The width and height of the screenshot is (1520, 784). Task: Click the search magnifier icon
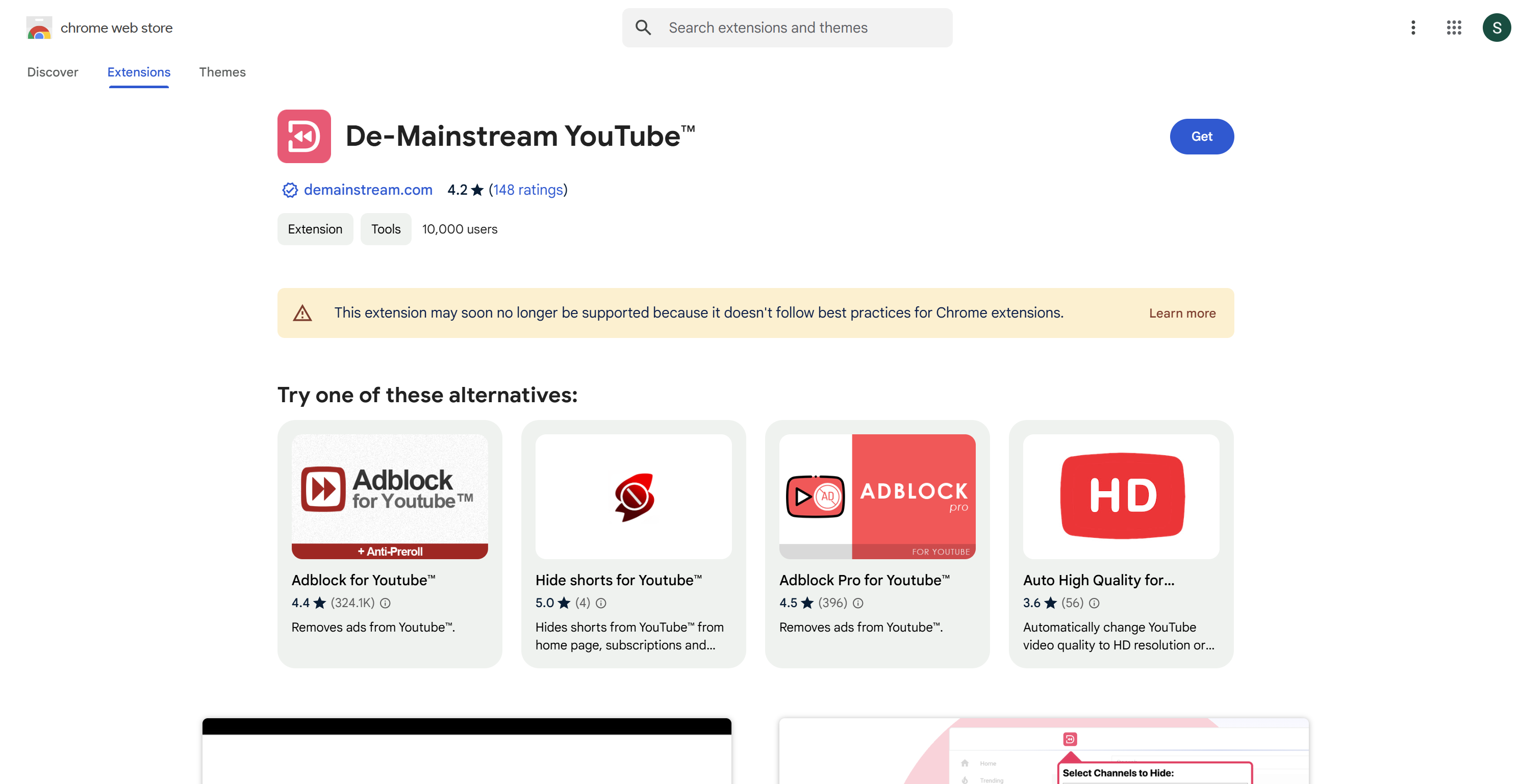tap(643, 28)
